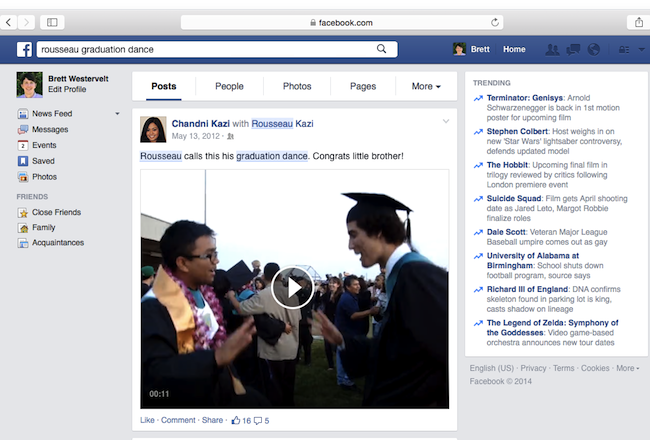Open the account settings dropdown arrow

(x=641, y=49)
